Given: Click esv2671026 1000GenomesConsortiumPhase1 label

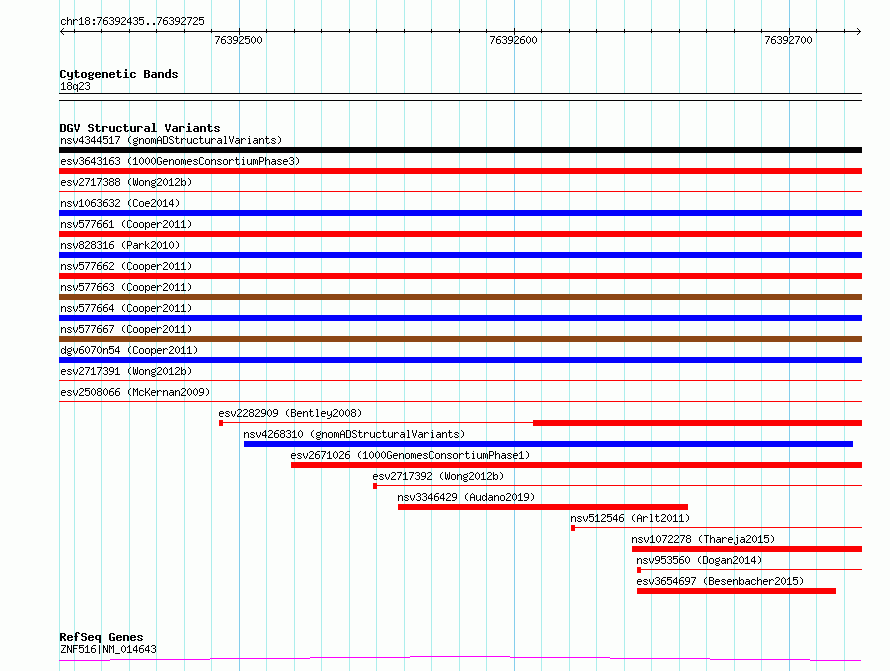Looking at the screenshot, I should (x=410, y=455).
